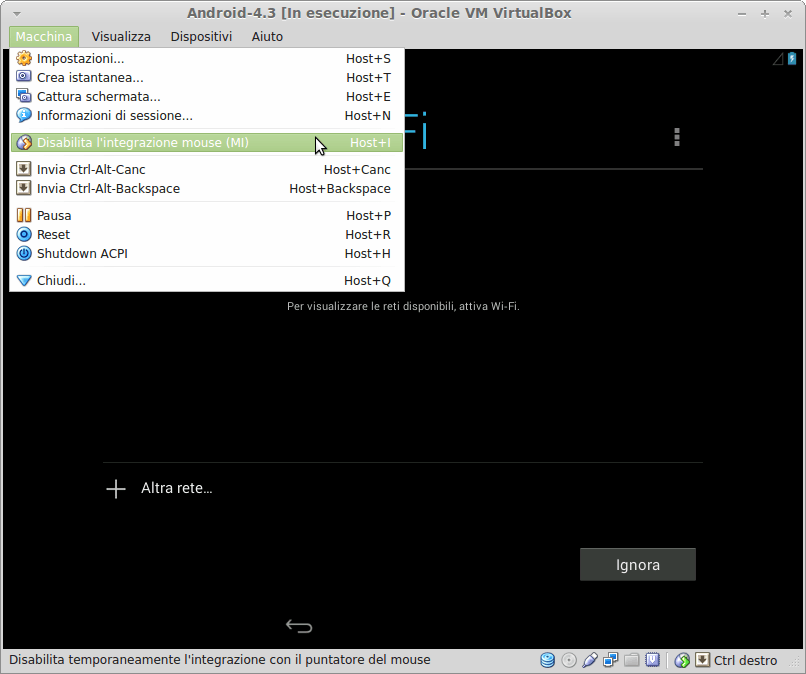The image size is (806, 674).
Task: Click the status bar hint about mouse integration
Action: 219,660
